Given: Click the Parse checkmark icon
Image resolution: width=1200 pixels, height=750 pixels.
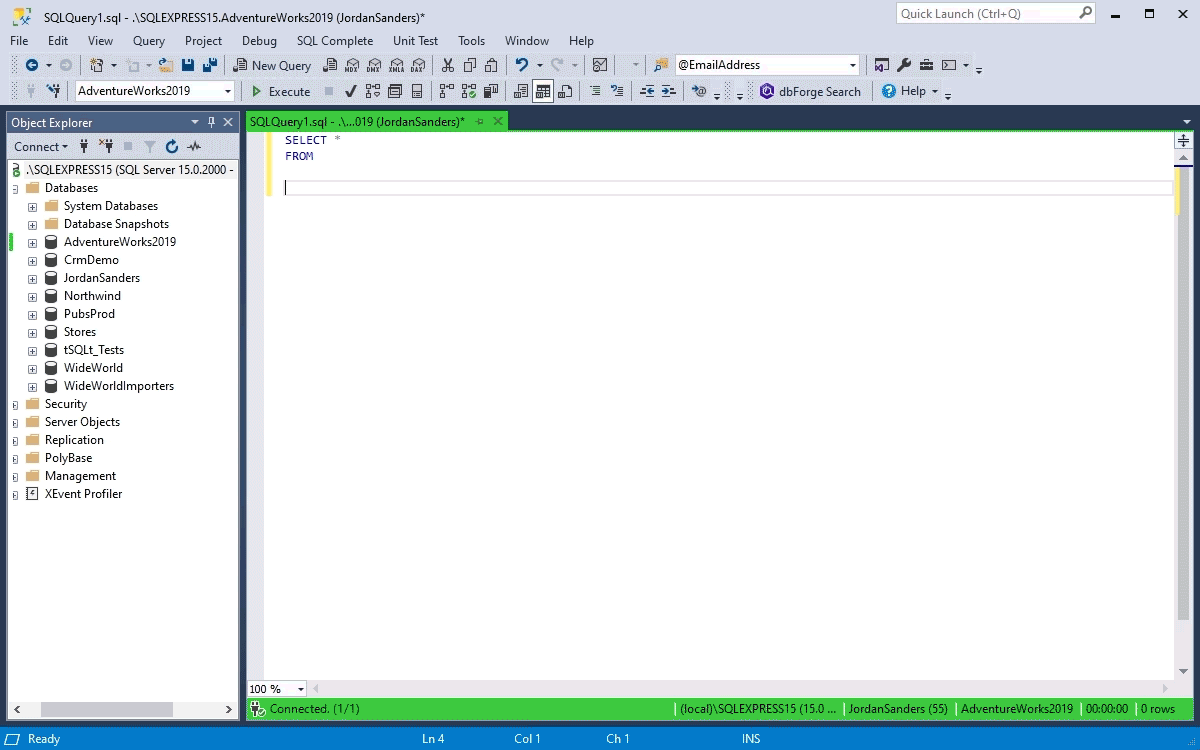Looking at the screenshot, I should tap(351, 91).
